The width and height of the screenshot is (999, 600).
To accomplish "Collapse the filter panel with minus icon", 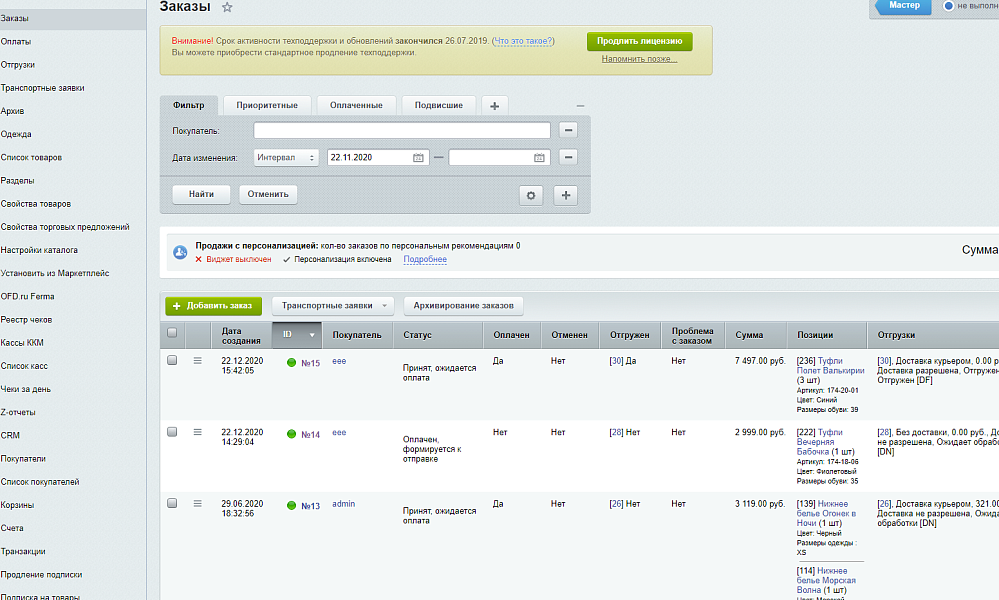I will pos(580,106).
